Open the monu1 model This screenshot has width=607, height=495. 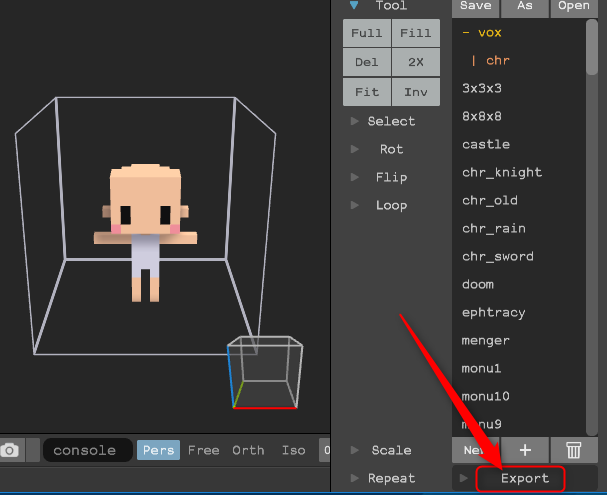481,368
